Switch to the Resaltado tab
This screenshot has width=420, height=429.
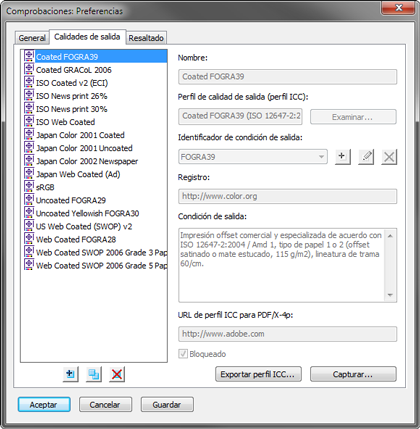point(146,38)
